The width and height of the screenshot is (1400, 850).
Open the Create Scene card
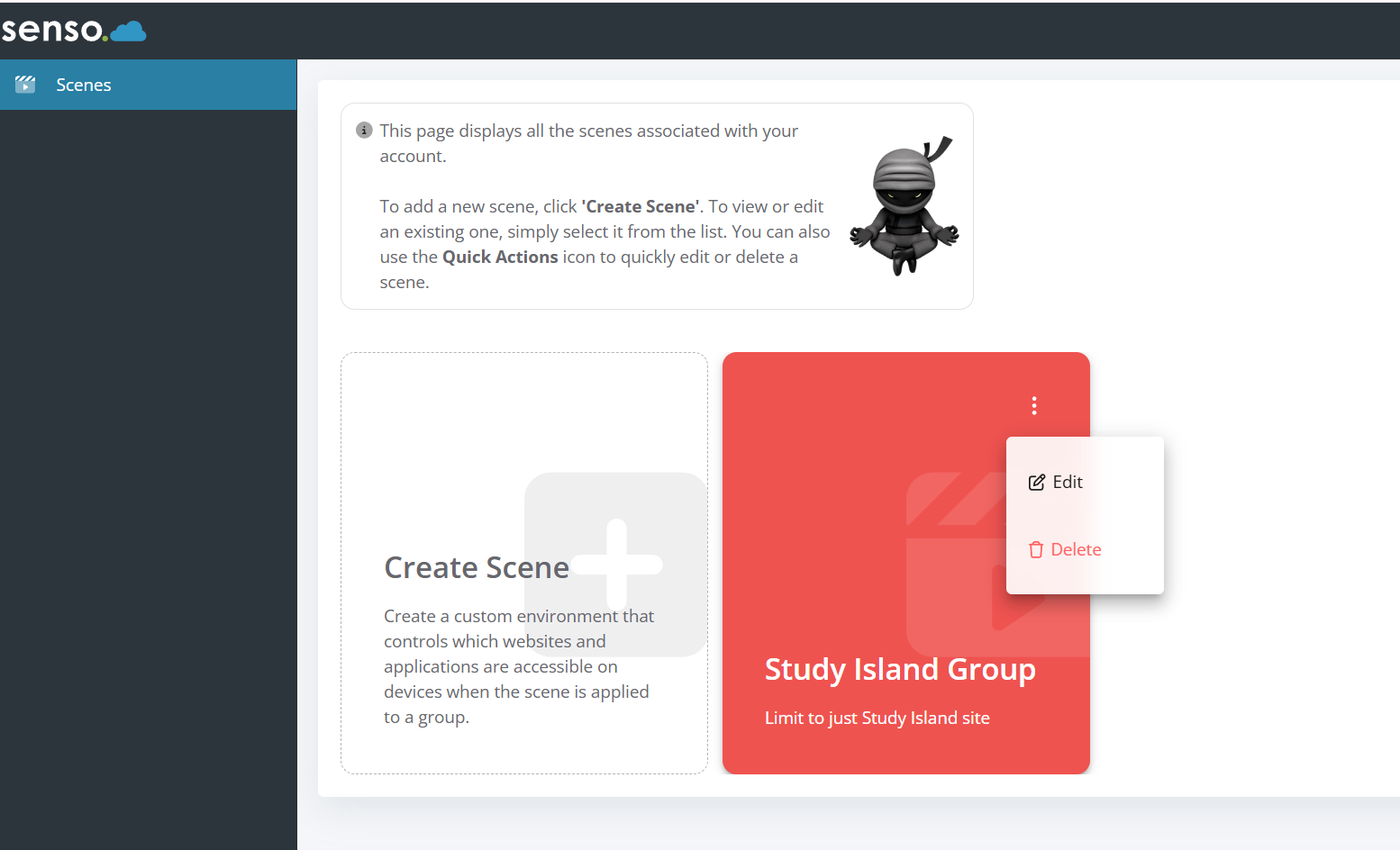click(524, 563)
